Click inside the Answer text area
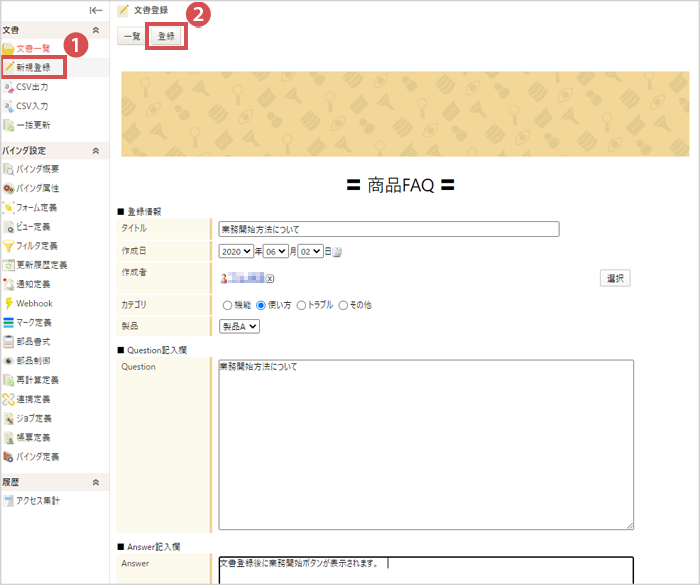Screen dimensions: 700x585 coord(426,570)
